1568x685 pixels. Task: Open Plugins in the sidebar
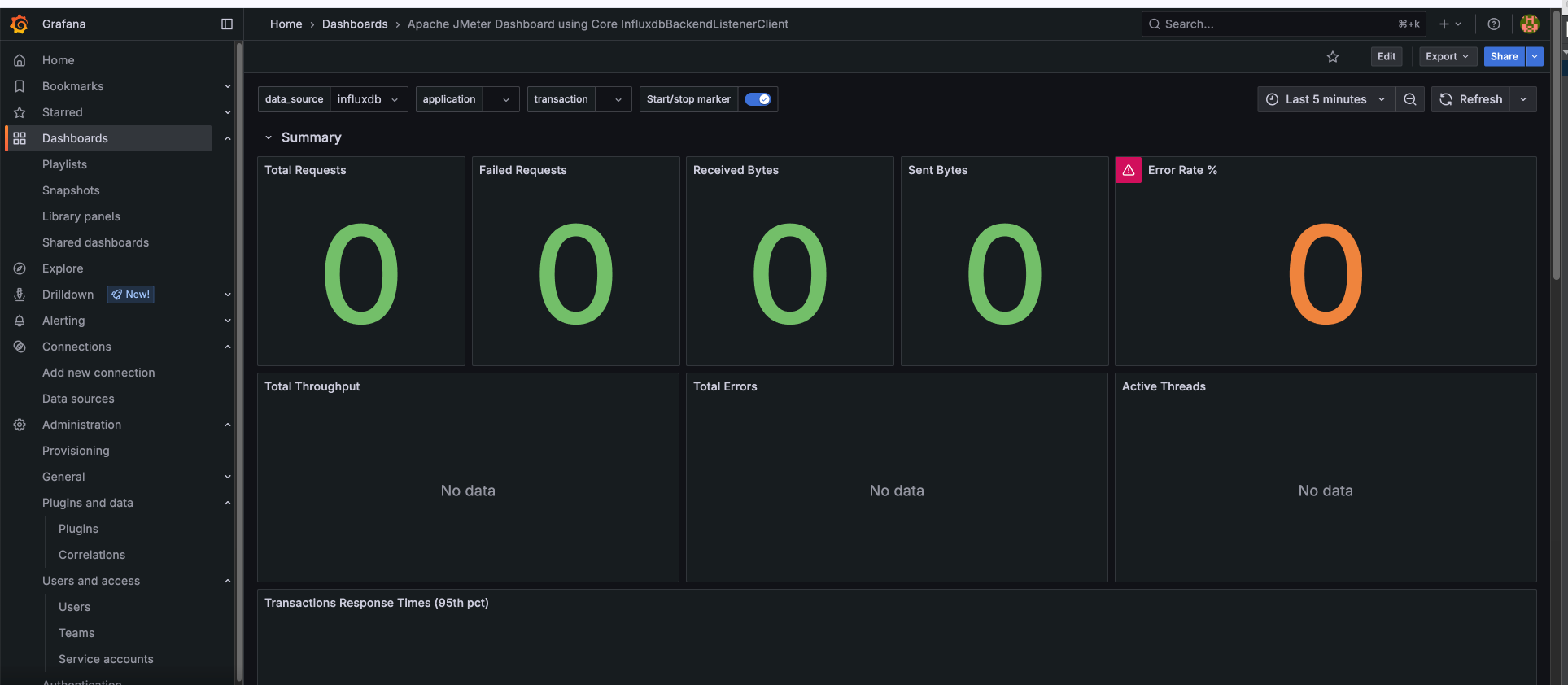coord(78,529)
